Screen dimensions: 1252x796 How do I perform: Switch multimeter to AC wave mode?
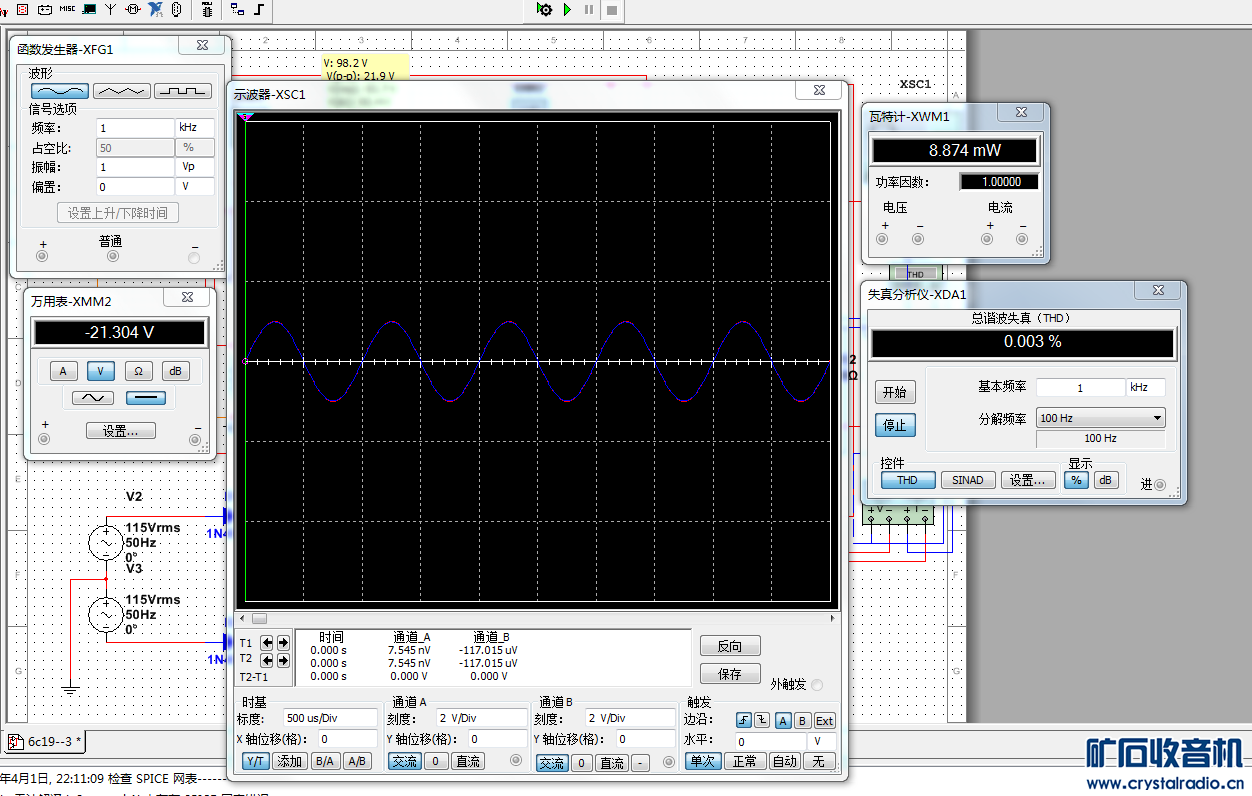point(92,398)
